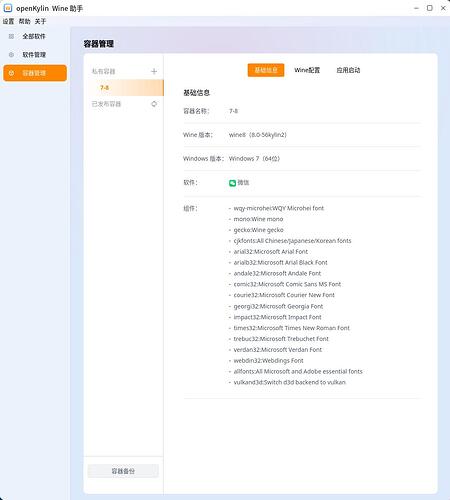Click the openKylin Wine app icon
The height and width of the screenshot is (500, 450).
pyautogui.click(x=8, y=8)
